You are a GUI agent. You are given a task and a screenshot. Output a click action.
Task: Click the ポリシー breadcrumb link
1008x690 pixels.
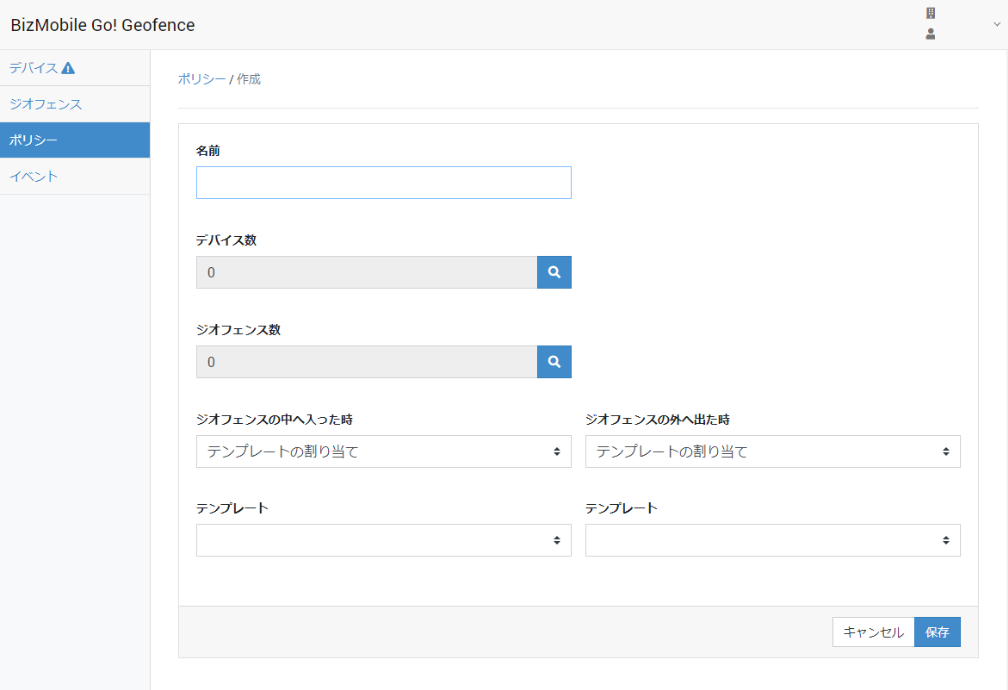coord(201,79)
